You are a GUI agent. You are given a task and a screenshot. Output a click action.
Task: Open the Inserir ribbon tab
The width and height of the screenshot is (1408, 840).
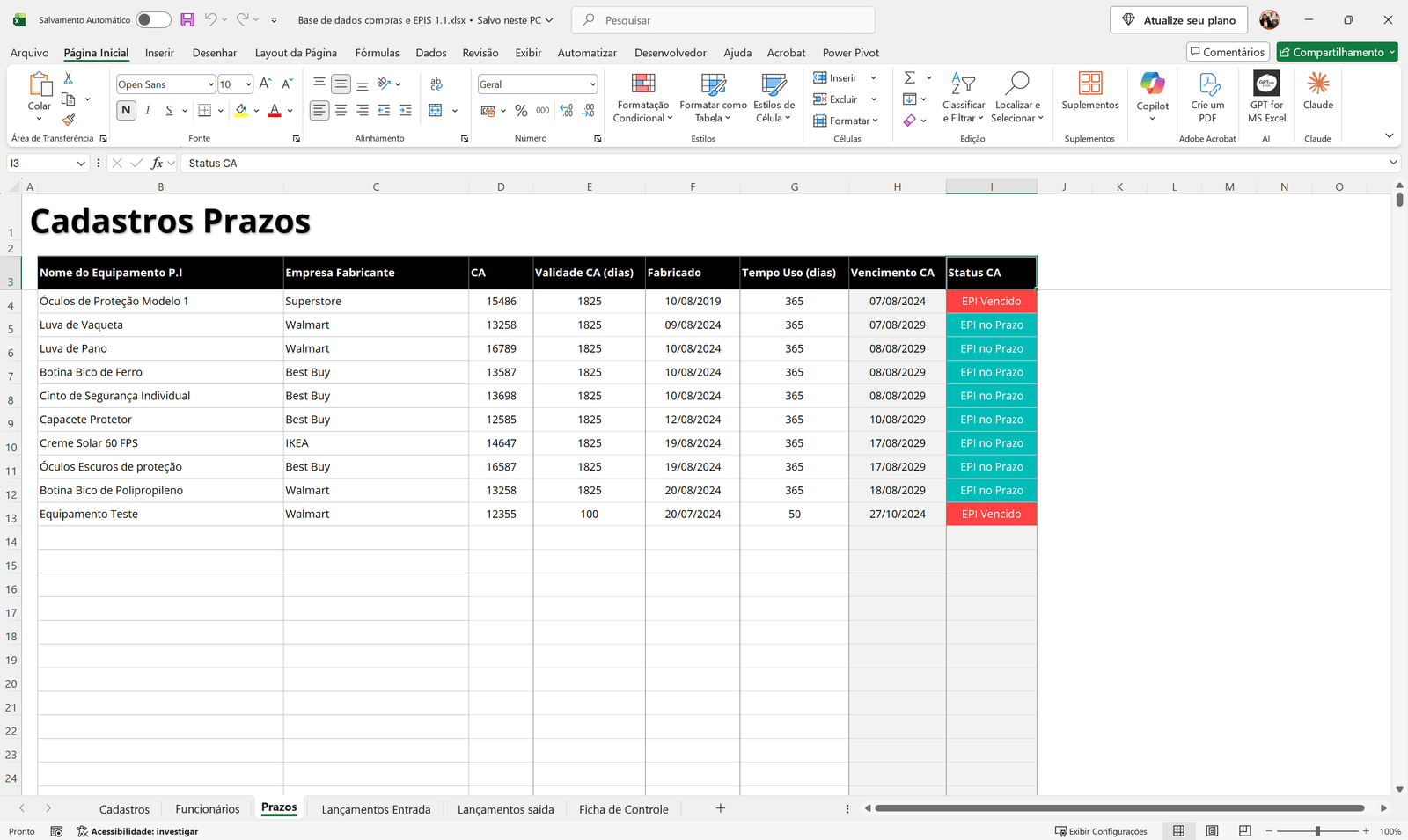(x=159, y=53)
